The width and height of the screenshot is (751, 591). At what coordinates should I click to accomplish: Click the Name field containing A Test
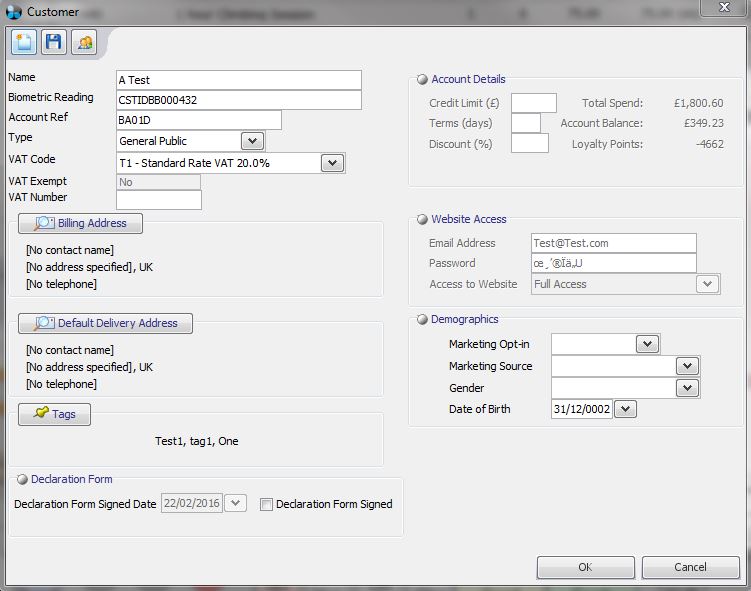tap(239, 80)
